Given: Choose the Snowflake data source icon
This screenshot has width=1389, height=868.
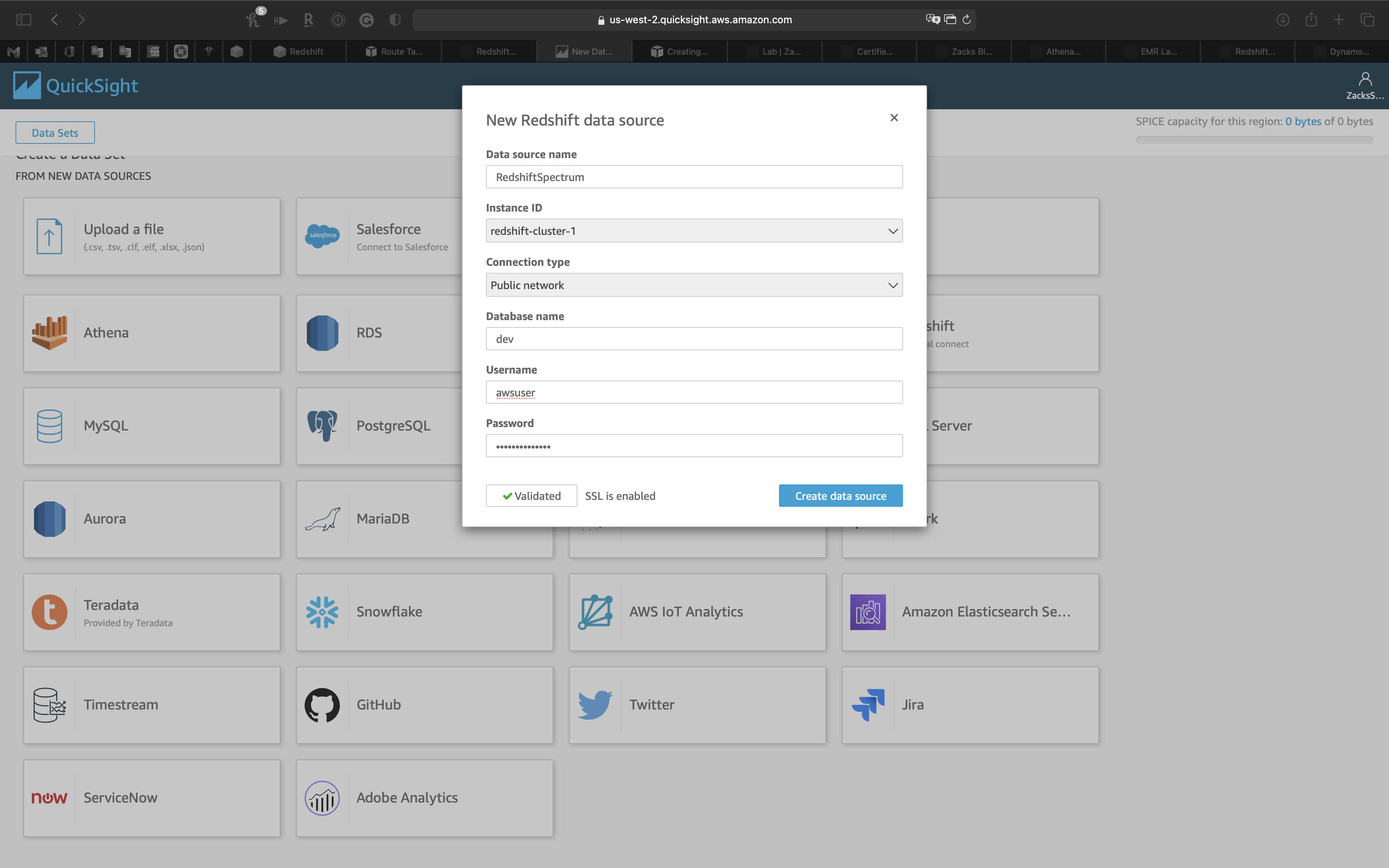Looking at the screenshot, I should 322,612.
